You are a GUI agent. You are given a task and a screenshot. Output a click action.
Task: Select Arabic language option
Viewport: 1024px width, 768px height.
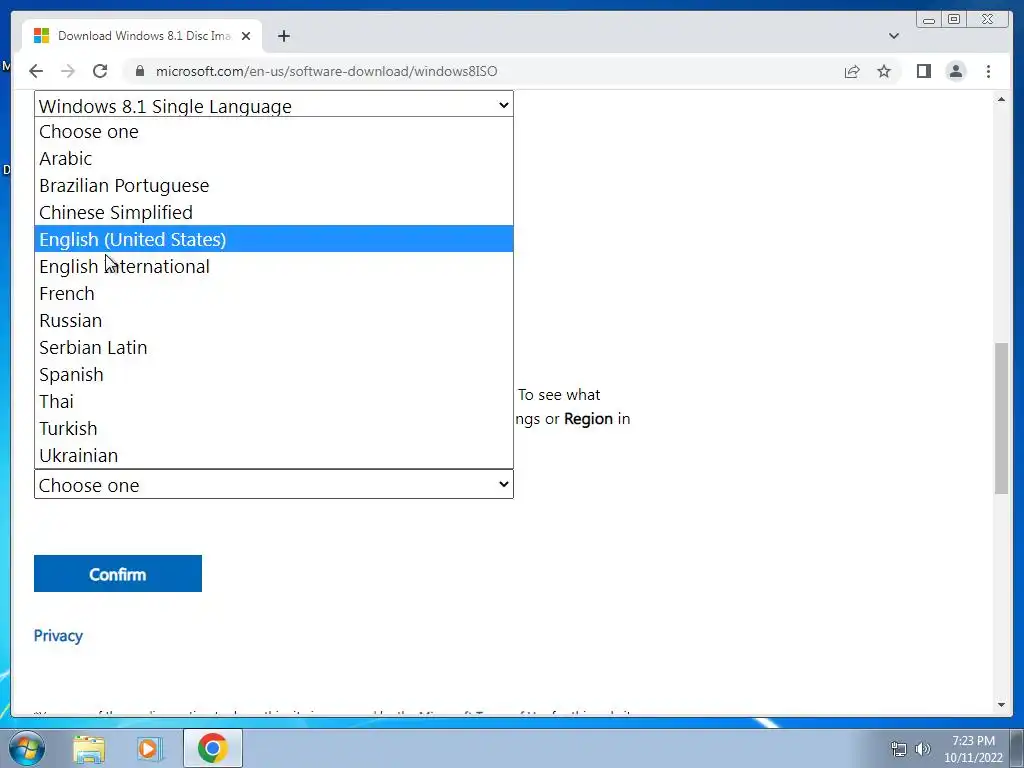(274, 158)
